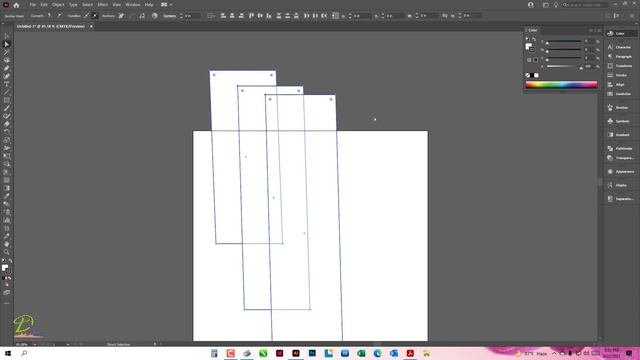Open the File menu

tap(33, 4)
